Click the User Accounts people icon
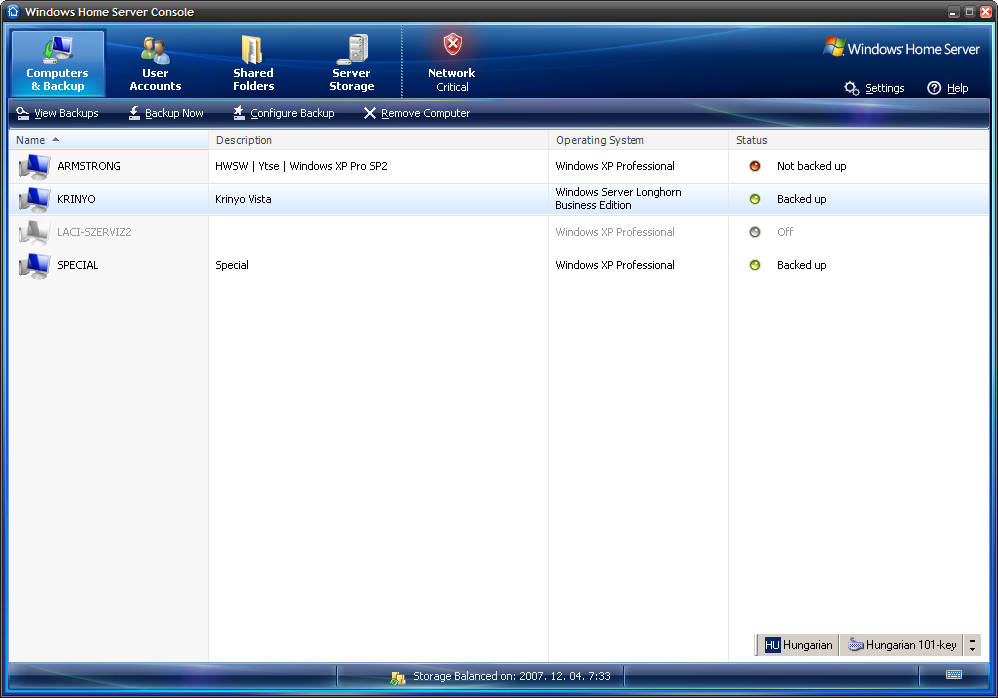Image resolution: width=998 pixels, height=698 pixels. click(155, 50)
